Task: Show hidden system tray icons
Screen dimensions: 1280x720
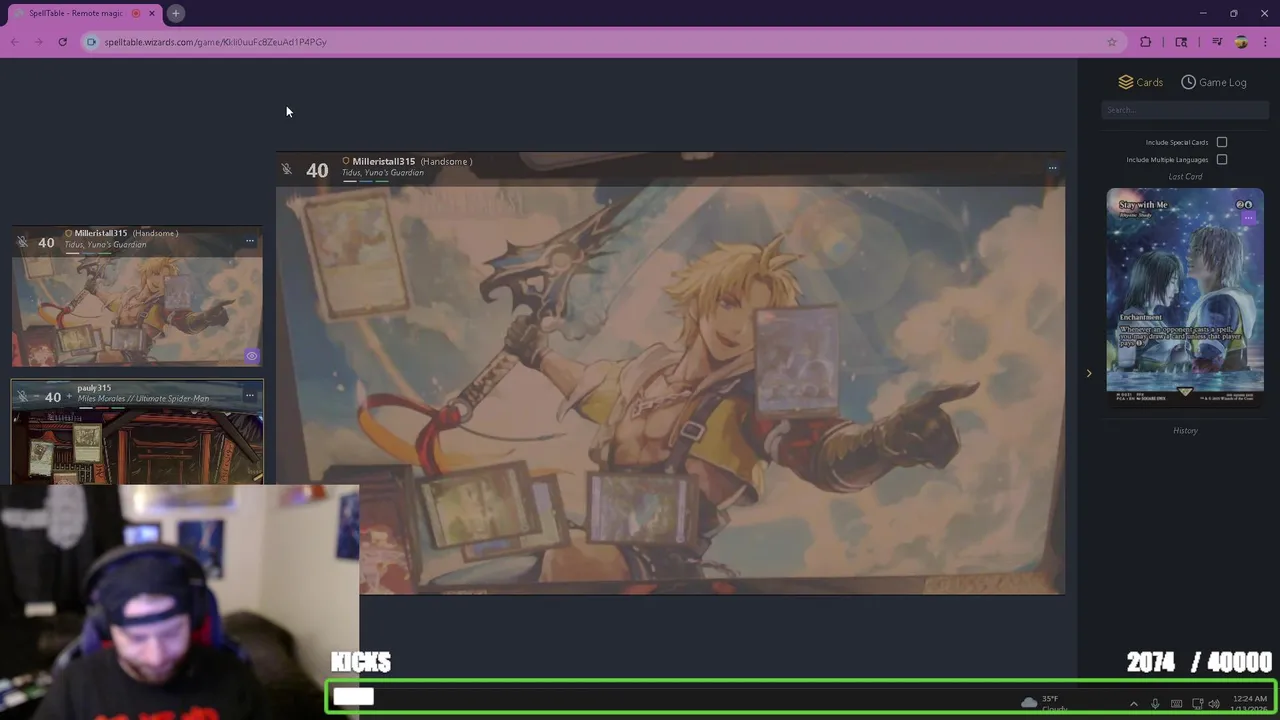Action: coord(1133,704)
